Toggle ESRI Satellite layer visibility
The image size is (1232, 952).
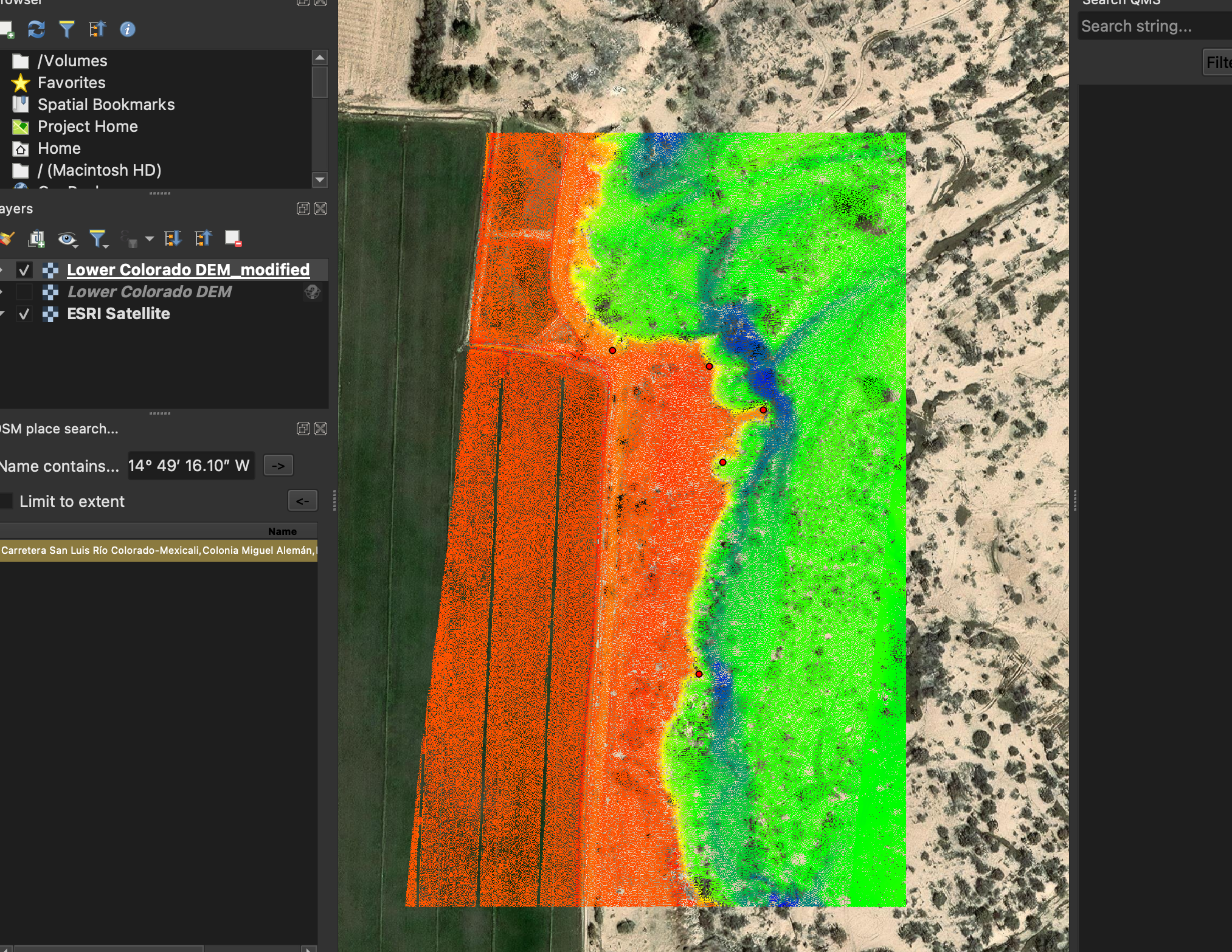24,314
